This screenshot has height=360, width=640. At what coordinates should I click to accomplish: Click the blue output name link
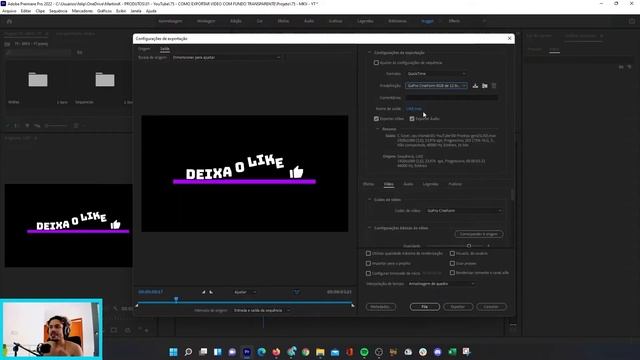coord(413,109)
